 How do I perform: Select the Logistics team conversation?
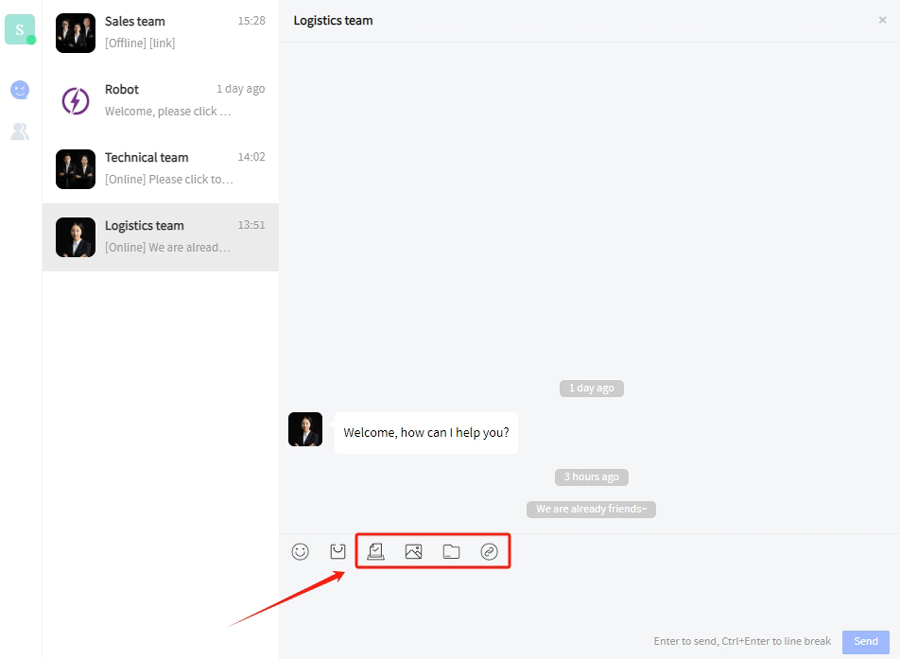click(x=160, y=237)
